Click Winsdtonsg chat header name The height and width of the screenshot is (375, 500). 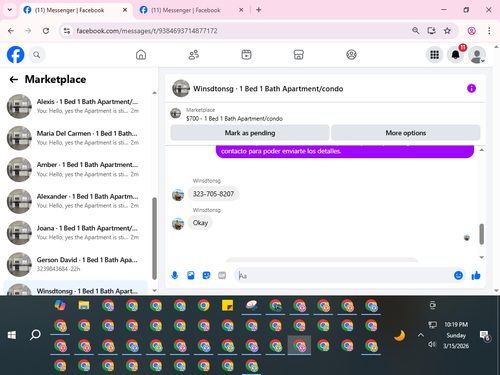(x=268, y=89)
